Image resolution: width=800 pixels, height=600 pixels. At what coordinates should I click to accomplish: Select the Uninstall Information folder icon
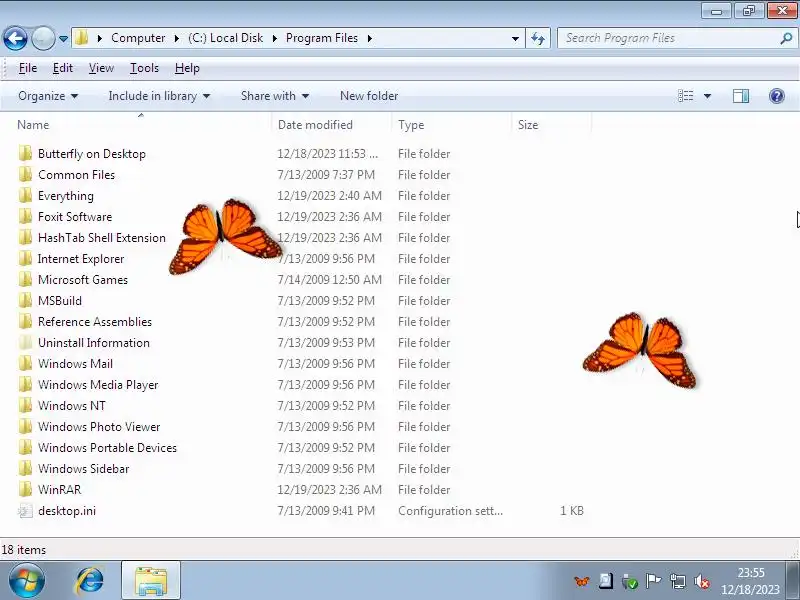pos(25,342)
